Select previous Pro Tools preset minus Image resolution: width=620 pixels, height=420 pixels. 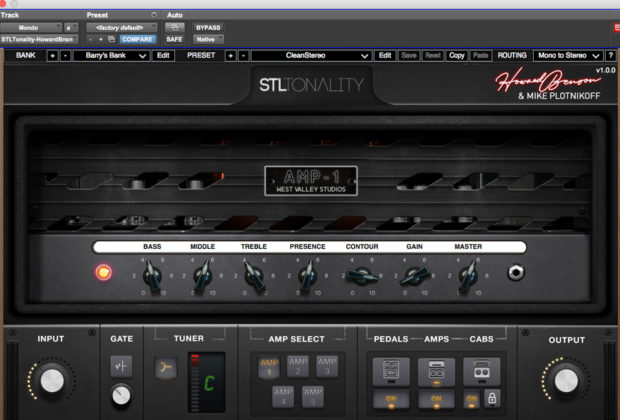pyautogui.click(x=91, y=39)
